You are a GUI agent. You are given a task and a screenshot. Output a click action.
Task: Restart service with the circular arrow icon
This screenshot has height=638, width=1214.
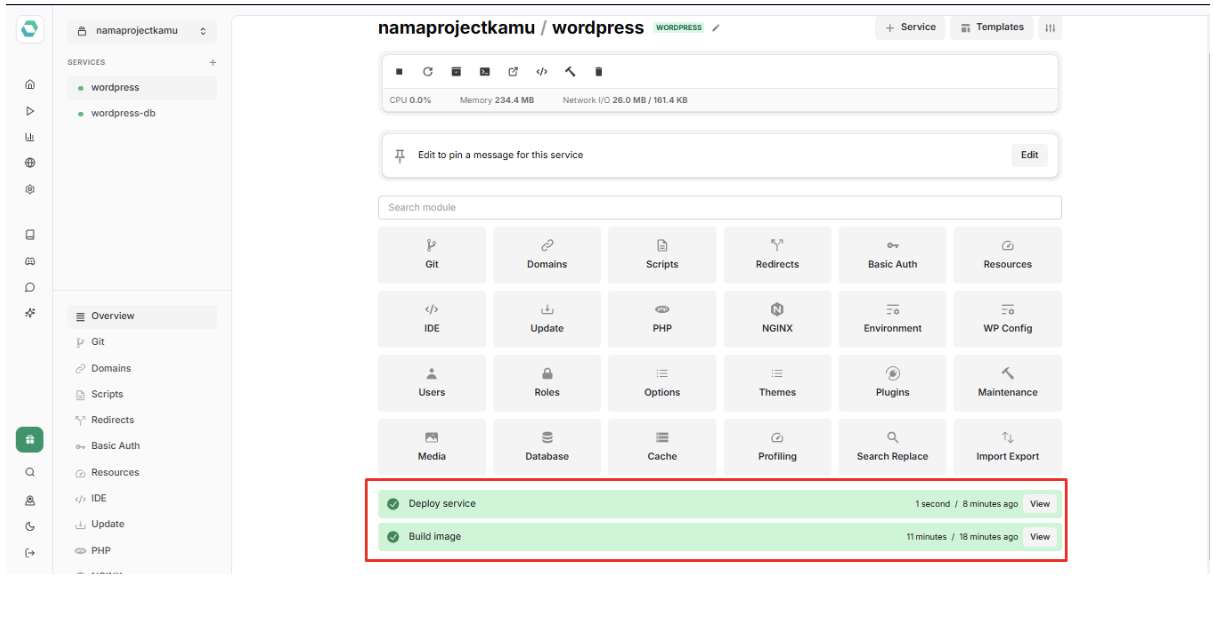pos(428,72)
